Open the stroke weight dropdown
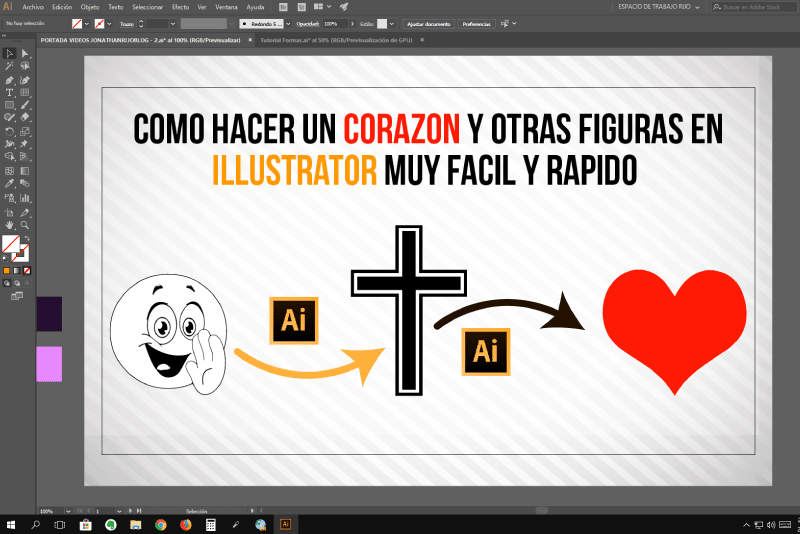The image size is (800, 534). pyautogui.click(x=172, y=24)
